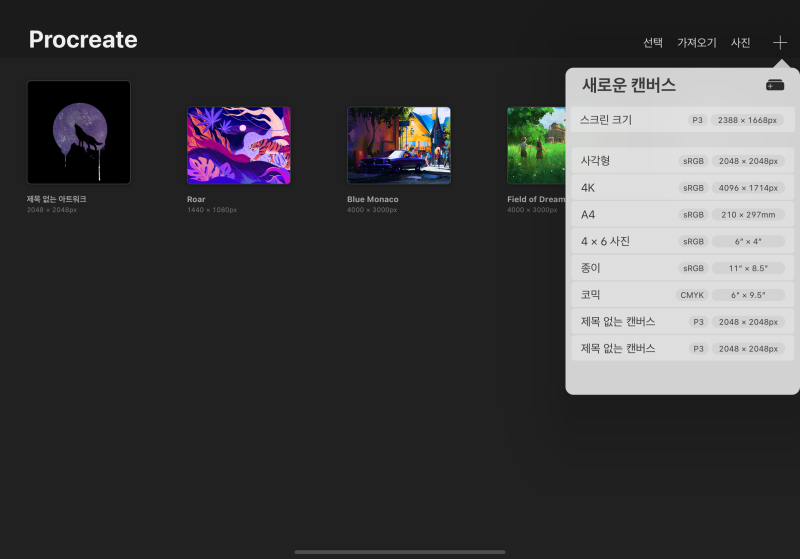Tap the plus icon to add canvas
This screenshot has height=559, width=800.
[x=779, y=43]
